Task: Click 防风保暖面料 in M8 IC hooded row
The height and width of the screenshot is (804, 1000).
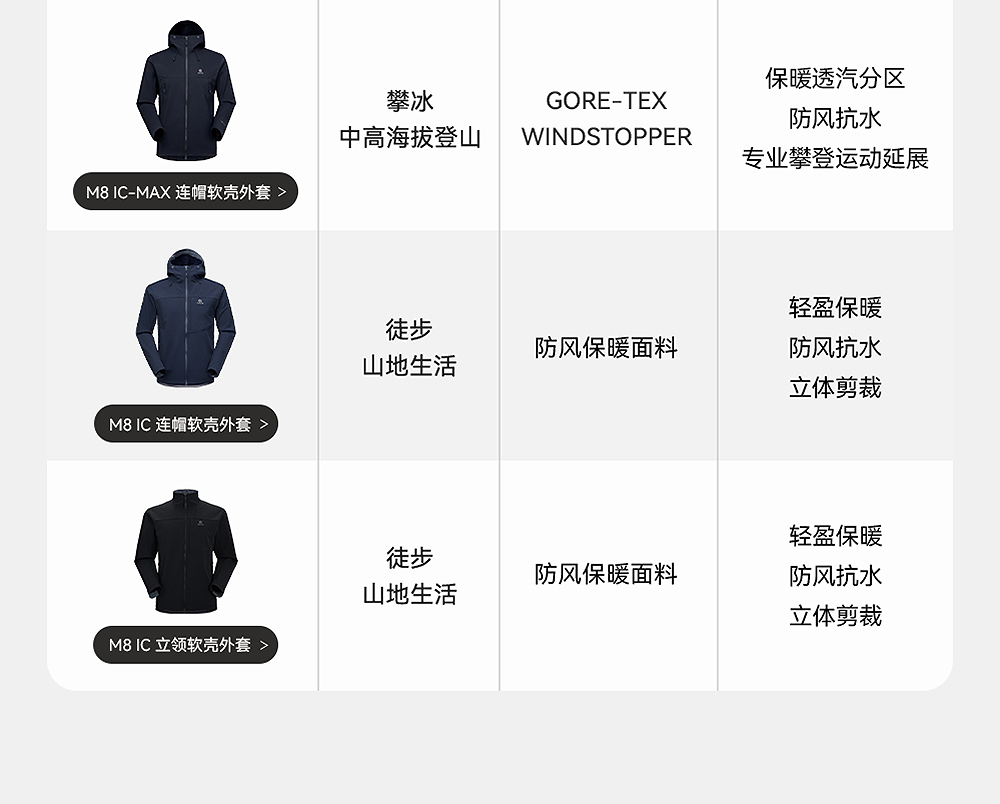Action: tap(607, 347)
